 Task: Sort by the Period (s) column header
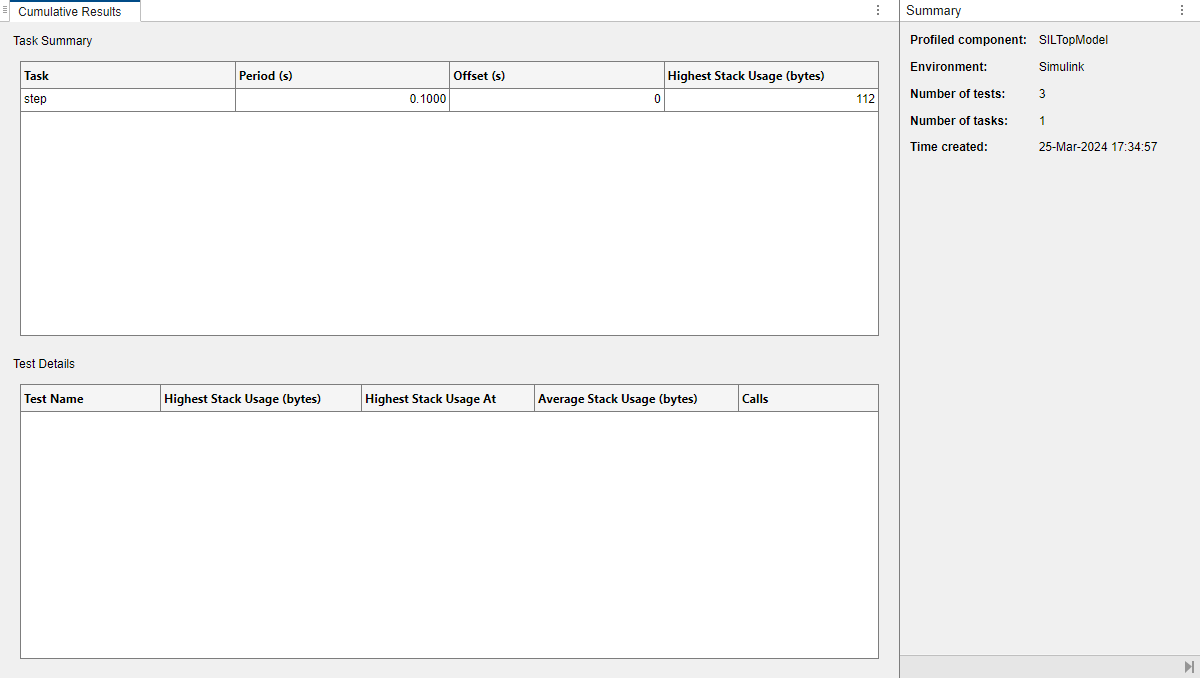click(x=342, y=76)
